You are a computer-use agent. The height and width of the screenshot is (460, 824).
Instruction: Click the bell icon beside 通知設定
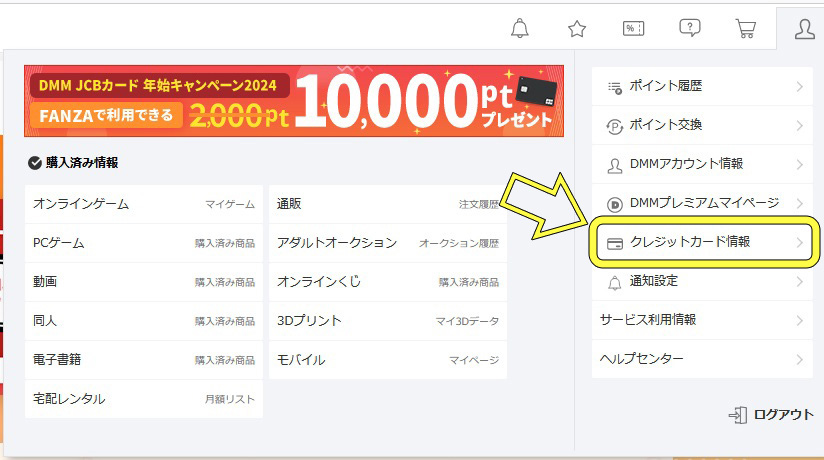point(615,283)
